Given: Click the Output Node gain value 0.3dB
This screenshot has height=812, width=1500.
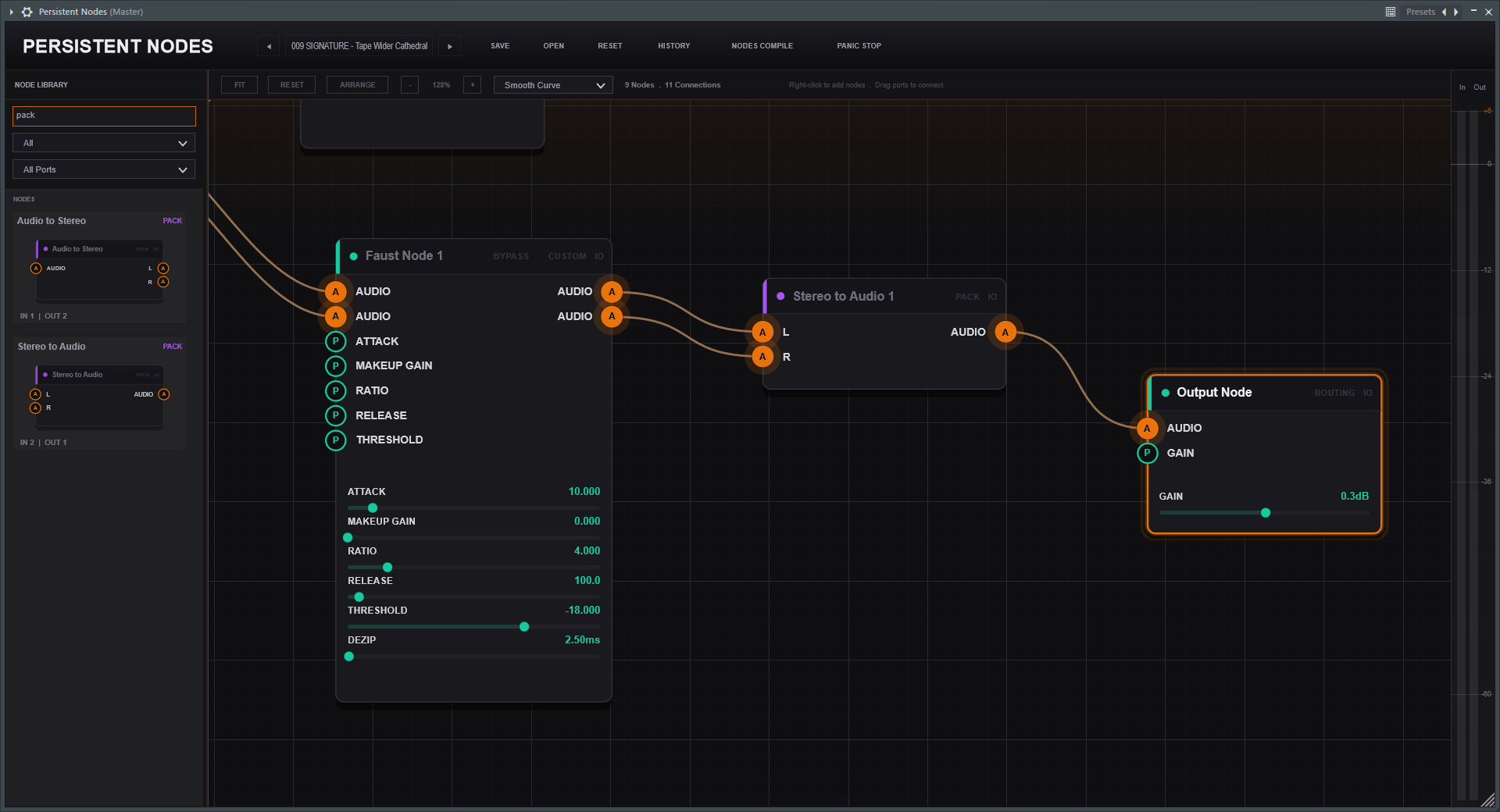Looking at the screenshot, I should click(1355, 497).
